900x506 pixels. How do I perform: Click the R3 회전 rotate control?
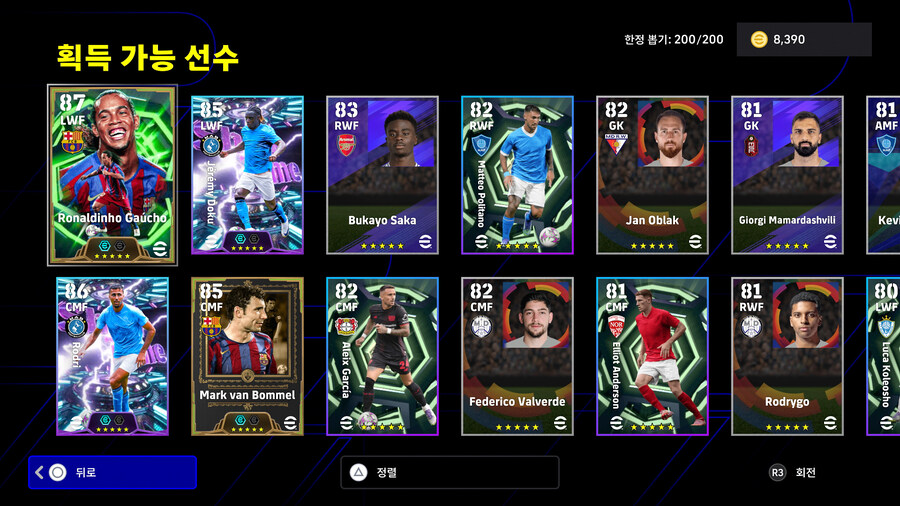(792, 473)
